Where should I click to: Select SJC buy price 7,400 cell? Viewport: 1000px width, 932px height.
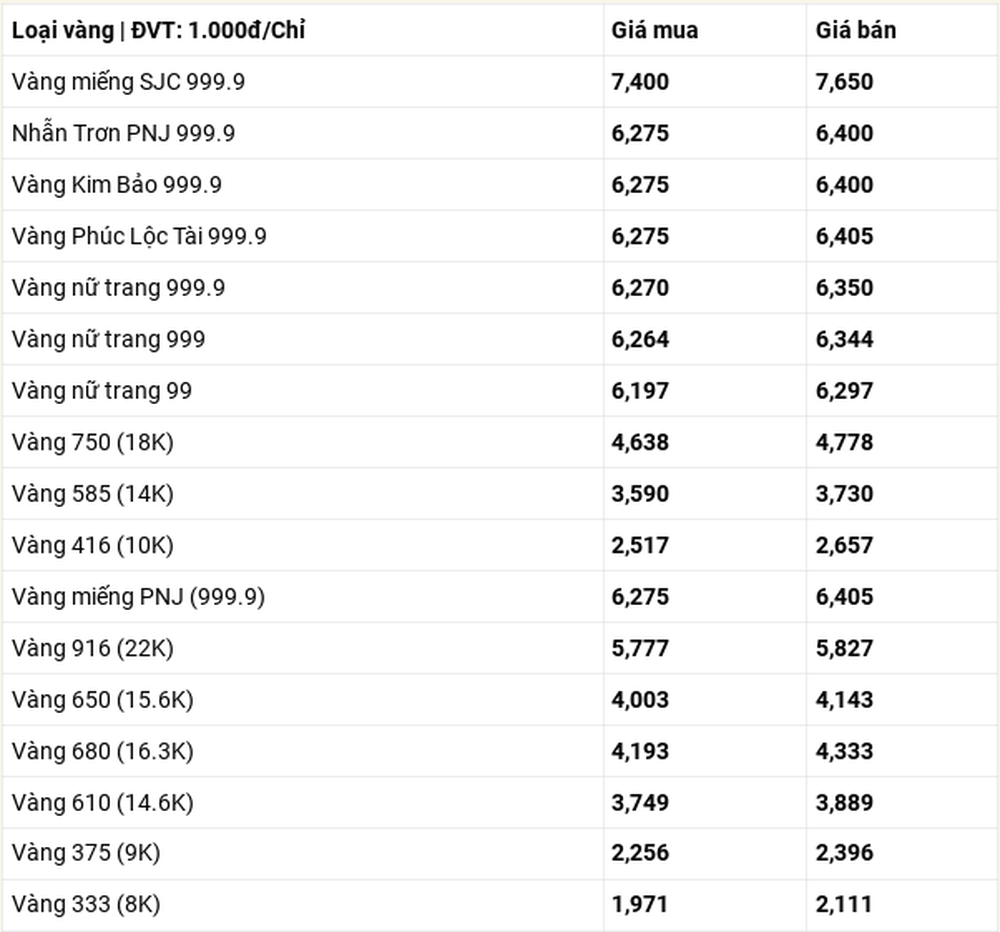[x=640, y=82]
